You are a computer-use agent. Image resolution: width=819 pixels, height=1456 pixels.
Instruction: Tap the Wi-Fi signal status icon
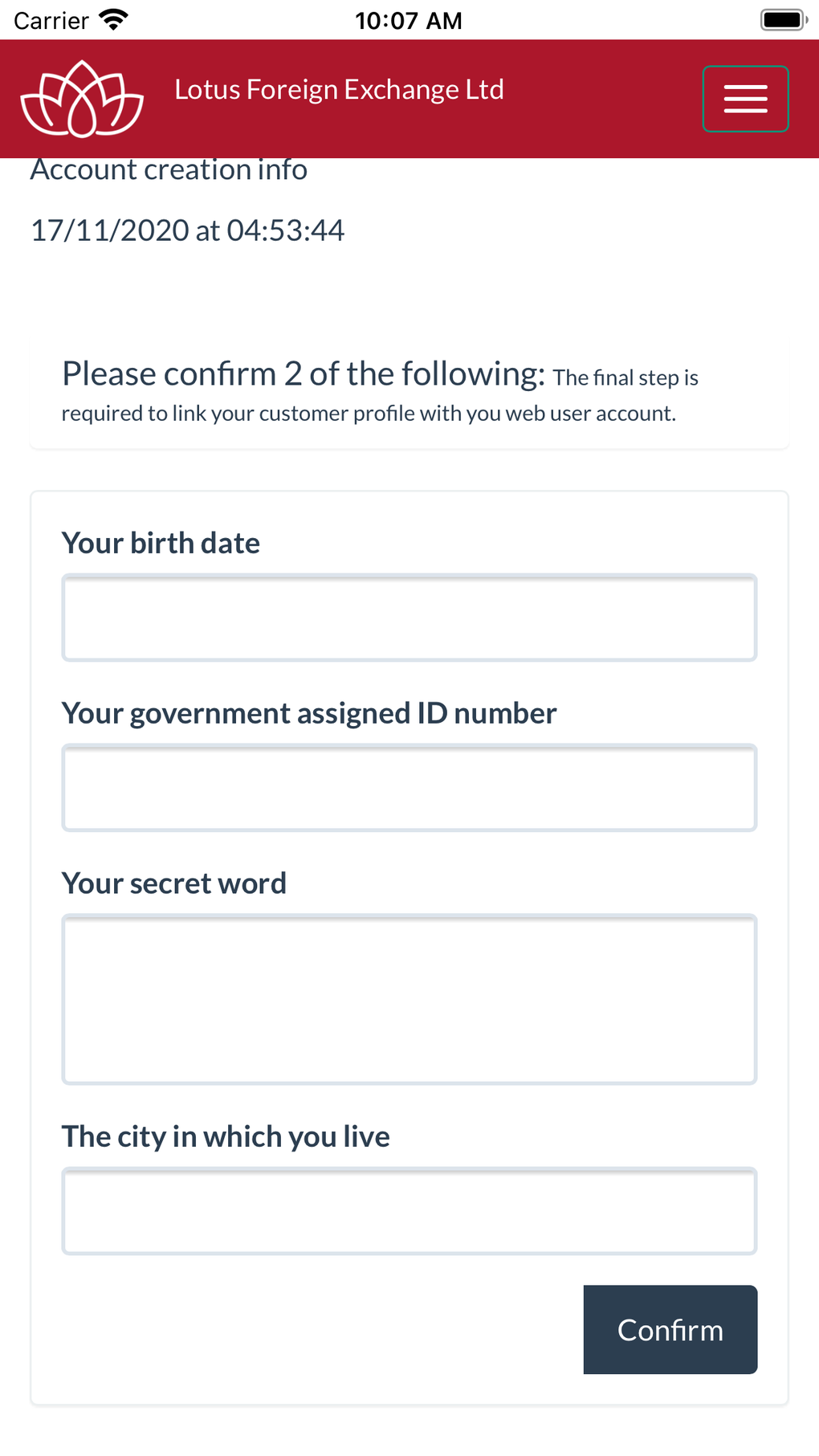tap(114, 20)
